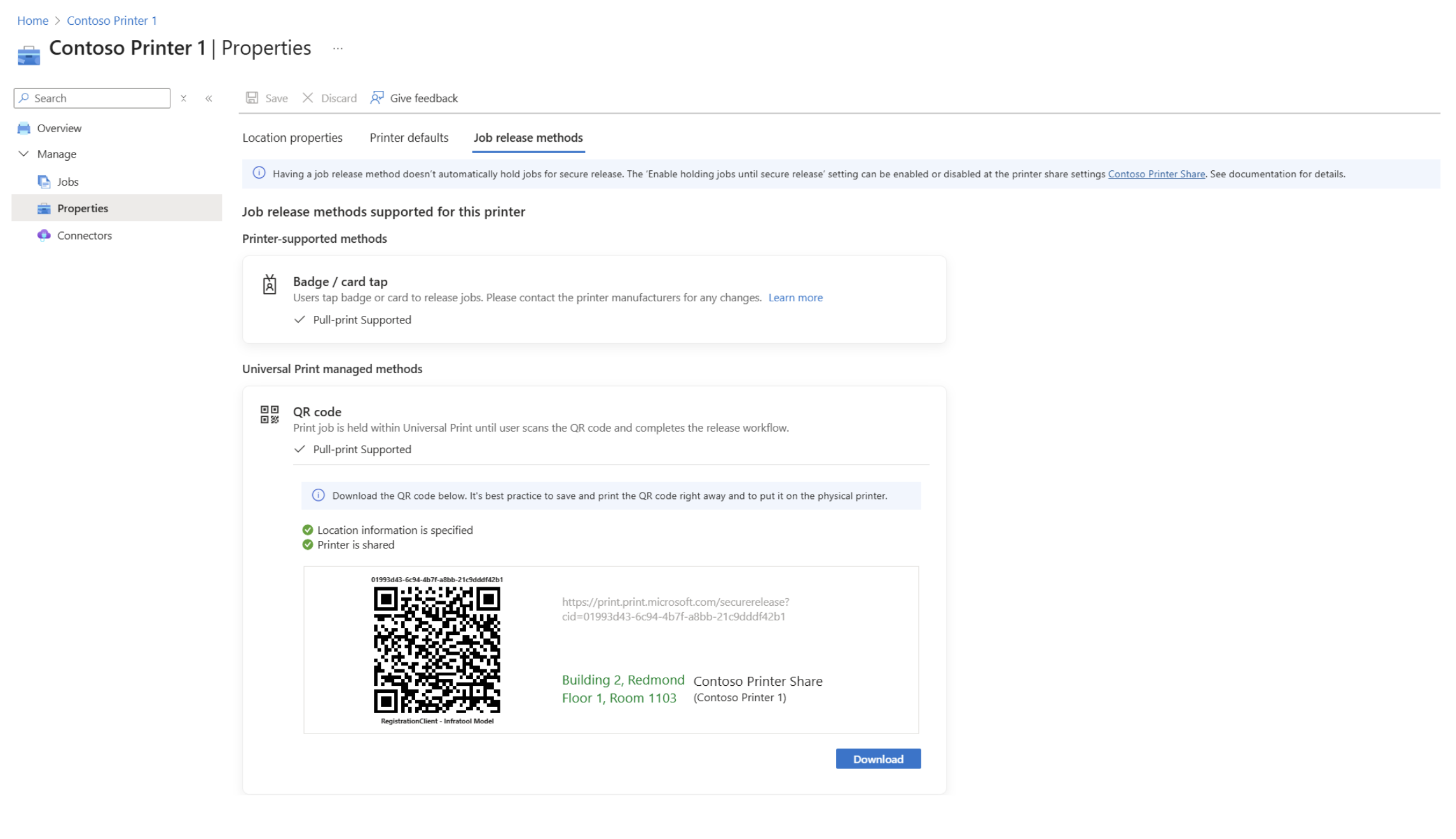Switch to Location properties tab

(292, 138)
